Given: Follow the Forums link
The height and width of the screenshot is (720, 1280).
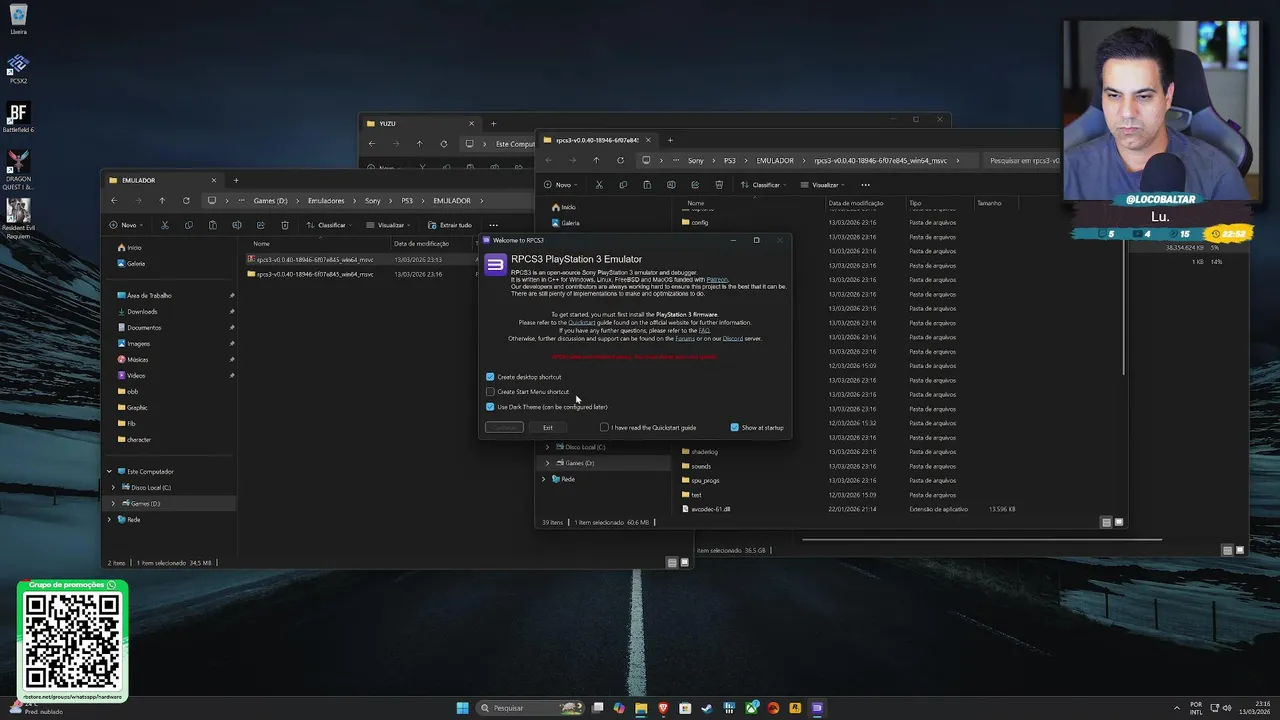Looking at the screenshot, I should [x=684, y=339].
